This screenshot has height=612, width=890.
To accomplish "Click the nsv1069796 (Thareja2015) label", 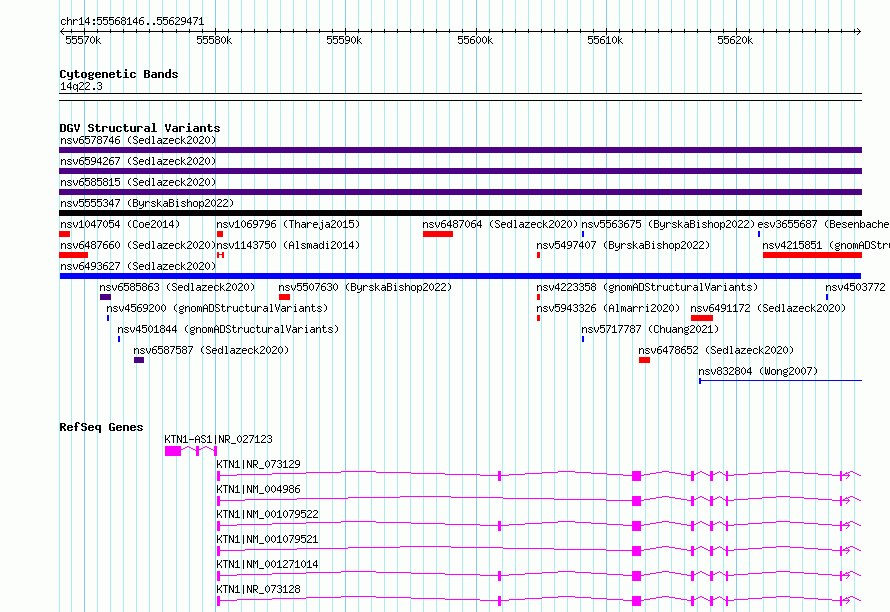I will click(288, 224).
